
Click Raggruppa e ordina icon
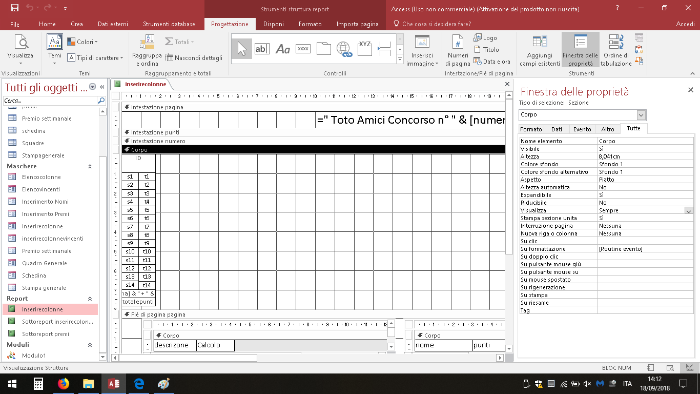point(147,50)
